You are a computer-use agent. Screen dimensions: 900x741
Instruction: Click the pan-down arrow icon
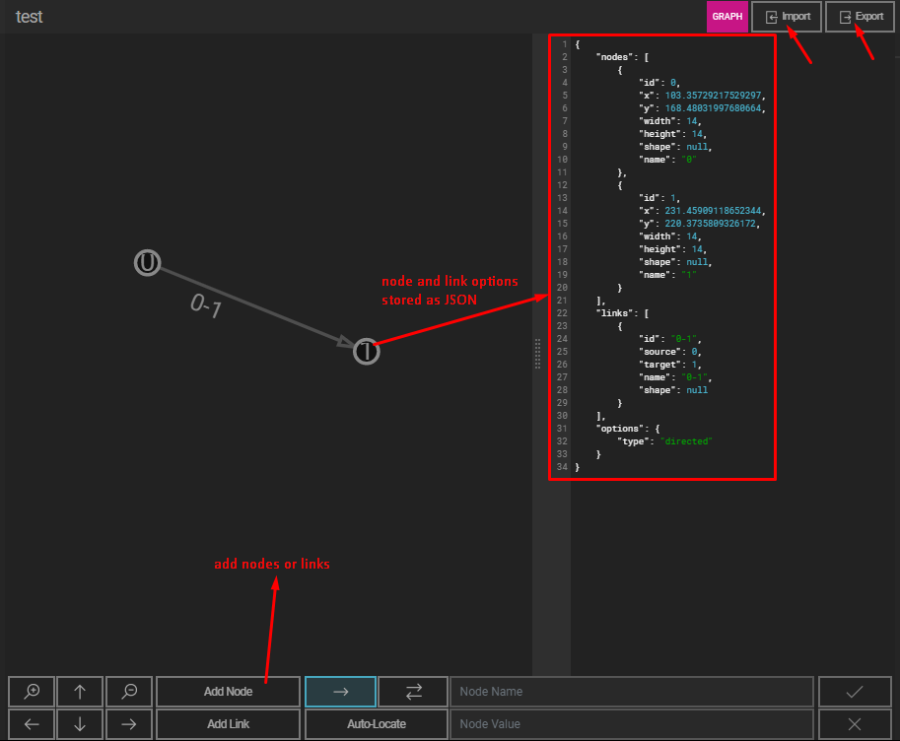80,724
